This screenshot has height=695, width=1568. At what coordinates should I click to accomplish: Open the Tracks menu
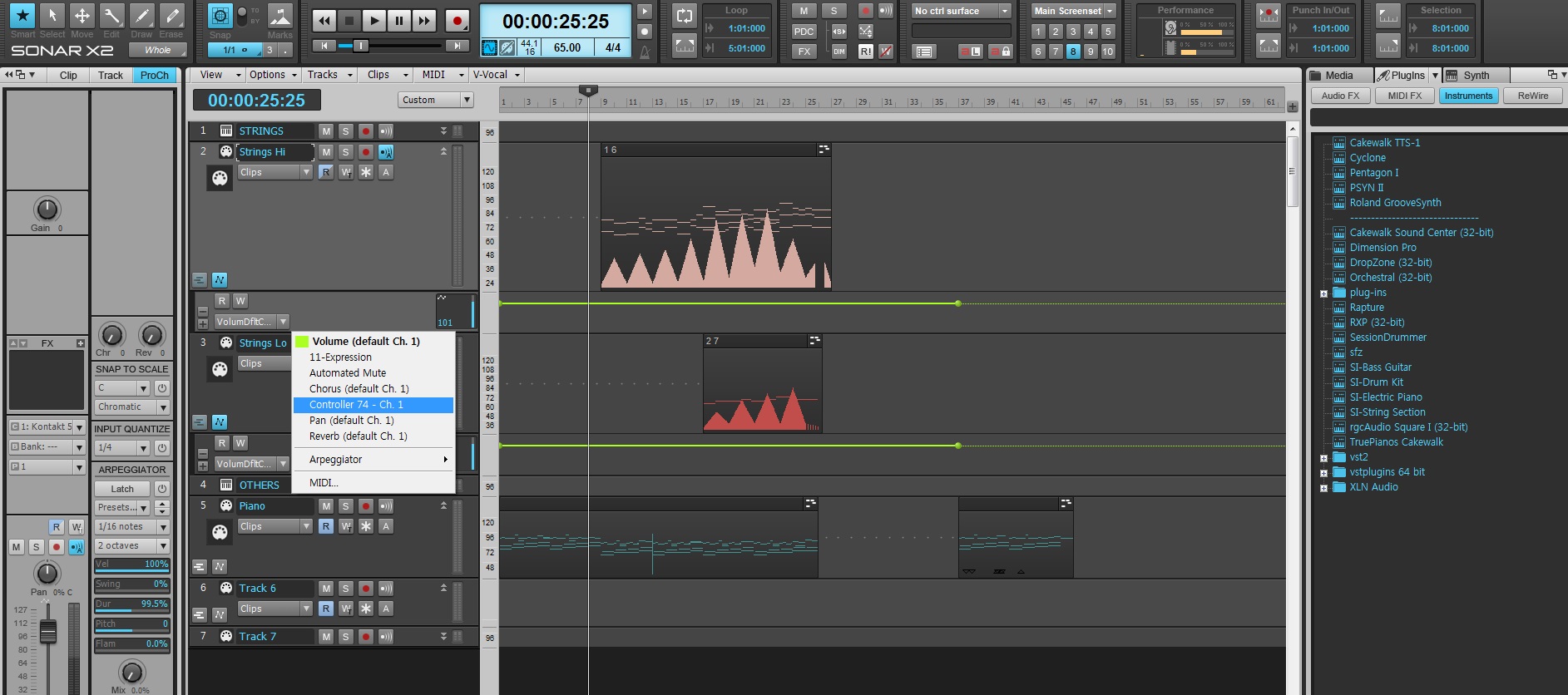click(x=330, y=75)
